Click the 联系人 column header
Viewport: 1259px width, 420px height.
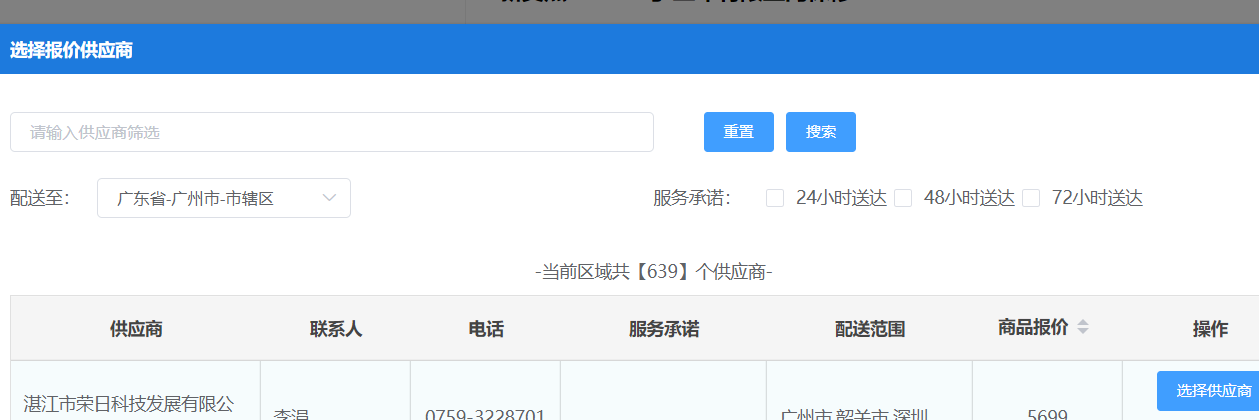coord(335,329)
